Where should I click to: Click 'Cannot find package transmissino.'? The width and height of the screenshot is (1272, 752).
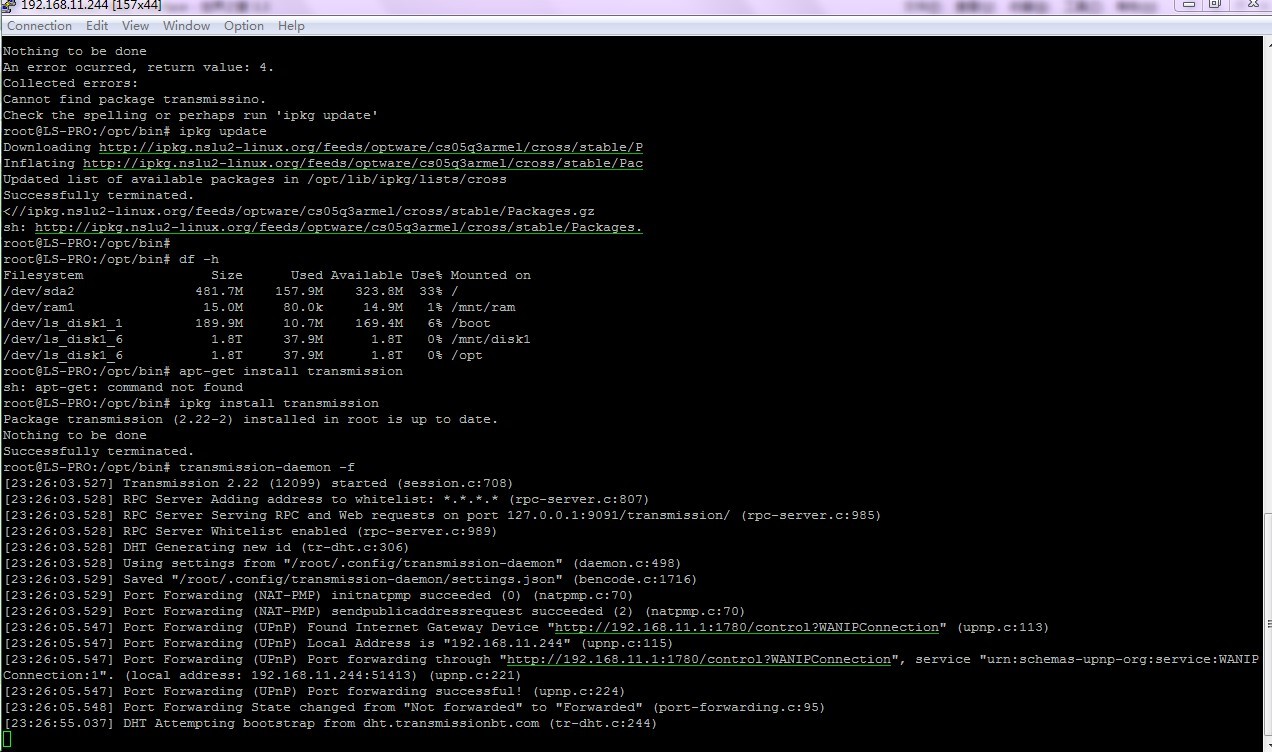pos(135,100)
